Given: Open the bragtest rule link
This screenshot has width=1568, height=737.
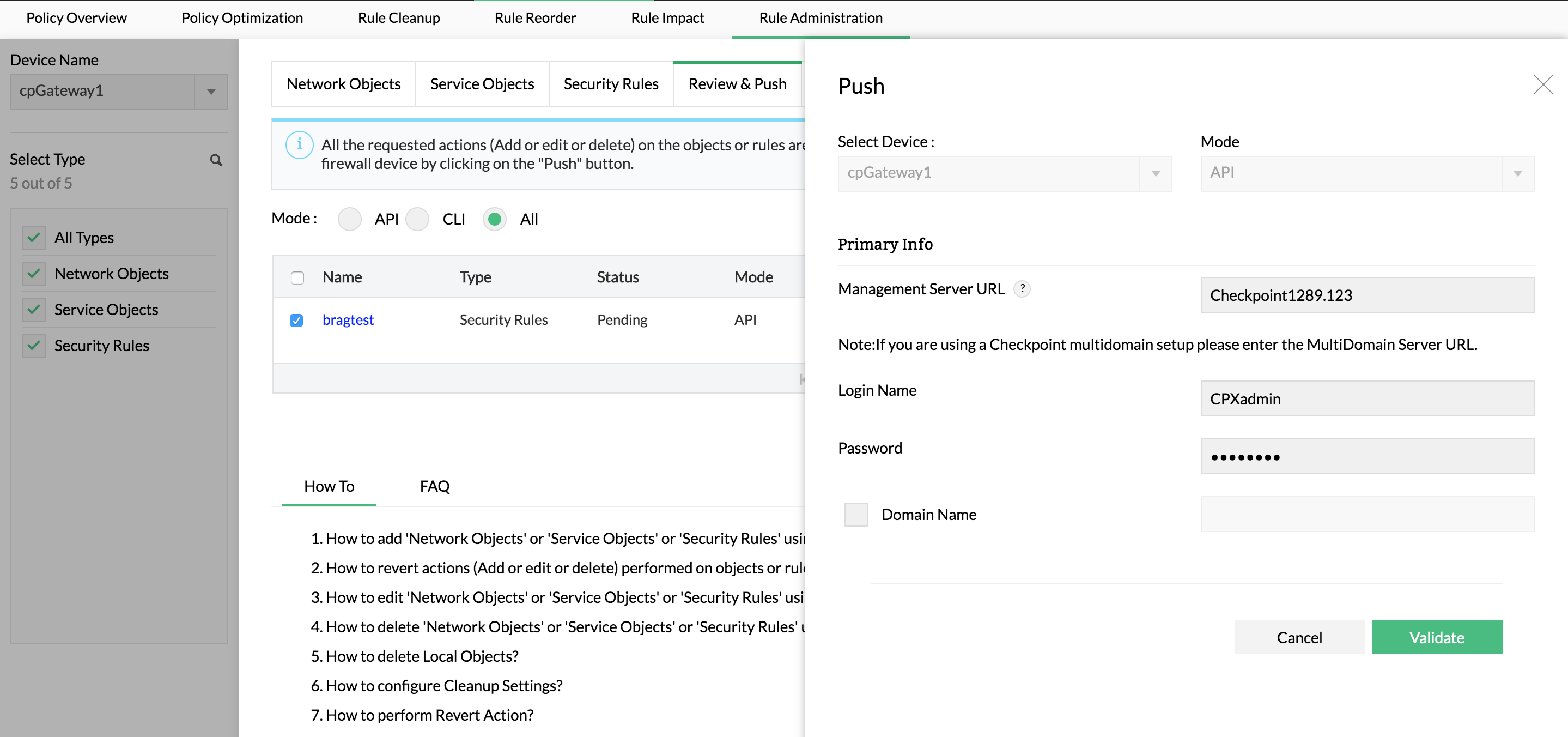Looking at the screenshot, I should pos(348,320).
